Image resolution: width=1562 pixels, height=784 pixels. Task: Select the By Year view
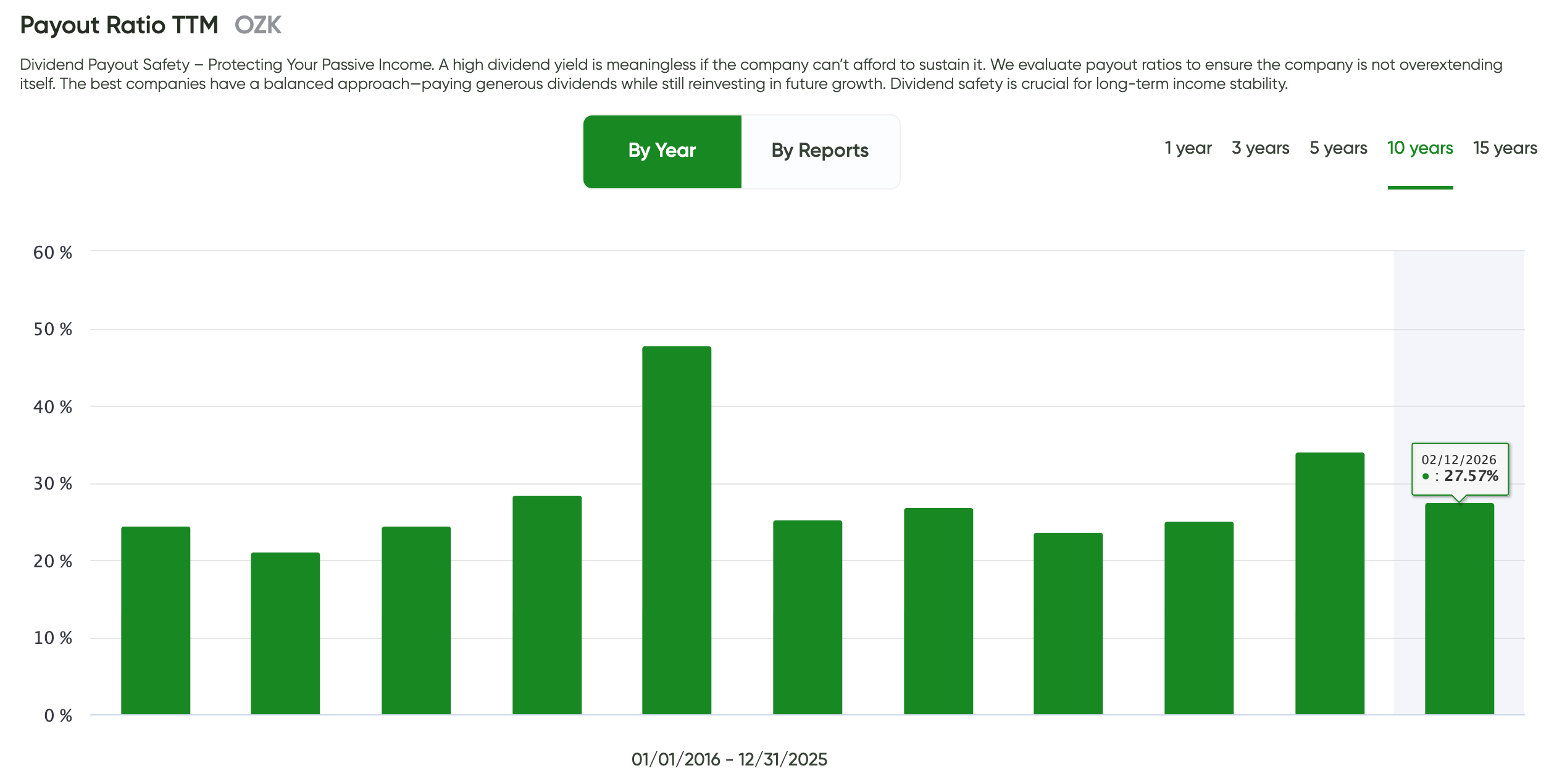tap(662, 151)
